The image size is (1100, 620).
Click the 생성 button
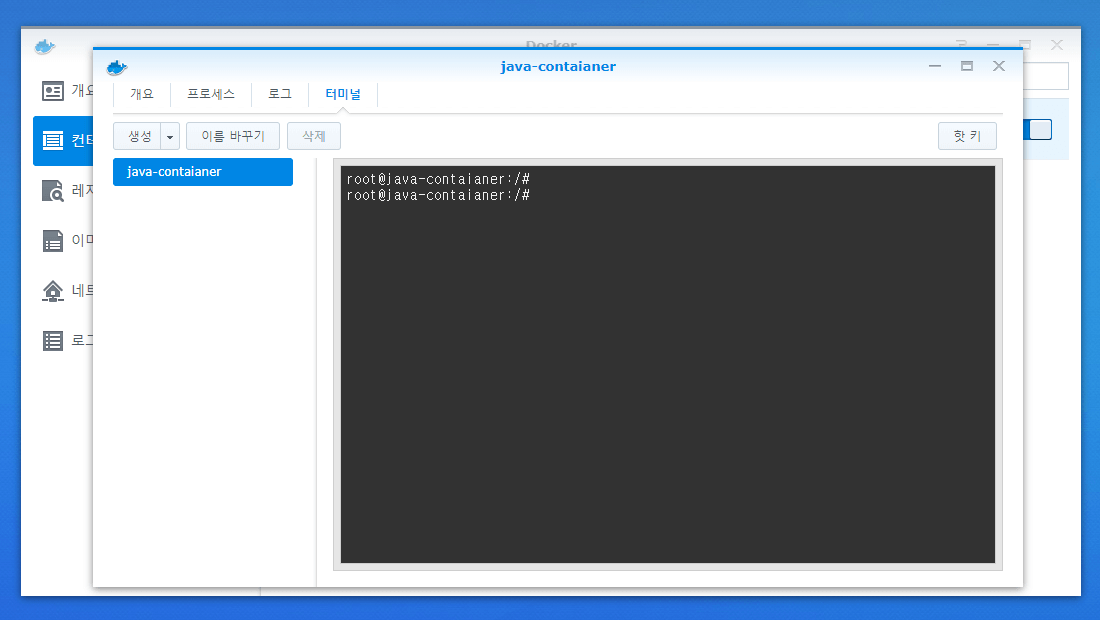tap(138, 136)
